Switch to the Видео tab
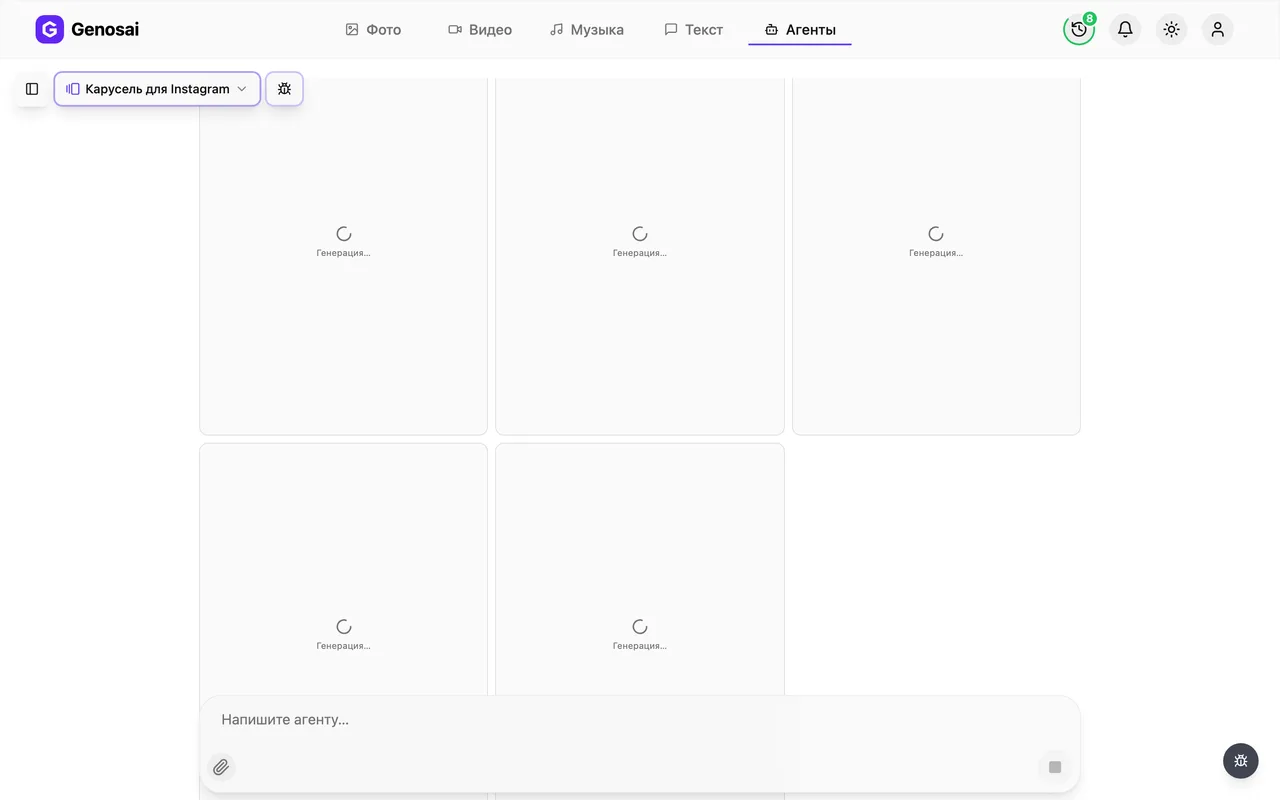The image size is (1280, 800). 480,30
